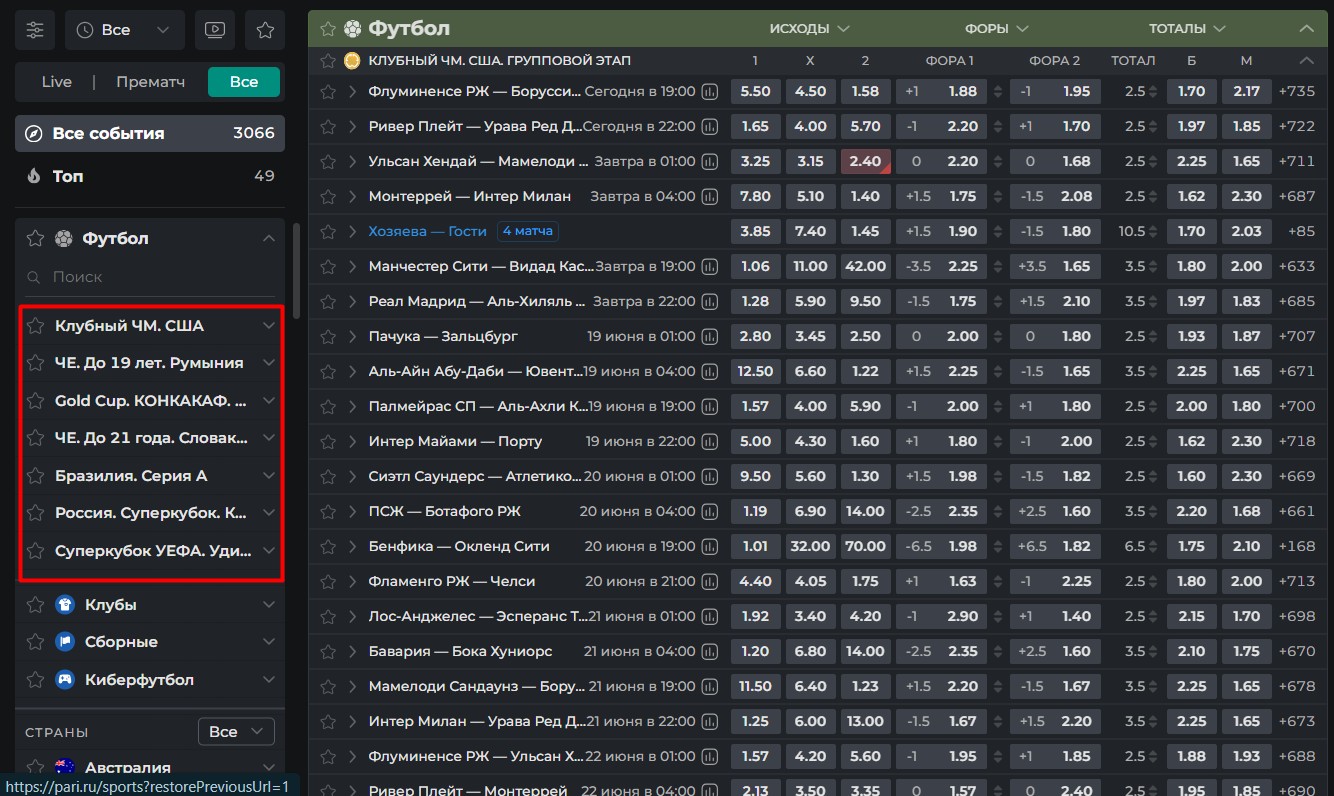Image resolution: width=1334 pixels, height=796 pixels.
Task: Collapse the Футбол table with top-right chevron
Action: point(1306,28)
